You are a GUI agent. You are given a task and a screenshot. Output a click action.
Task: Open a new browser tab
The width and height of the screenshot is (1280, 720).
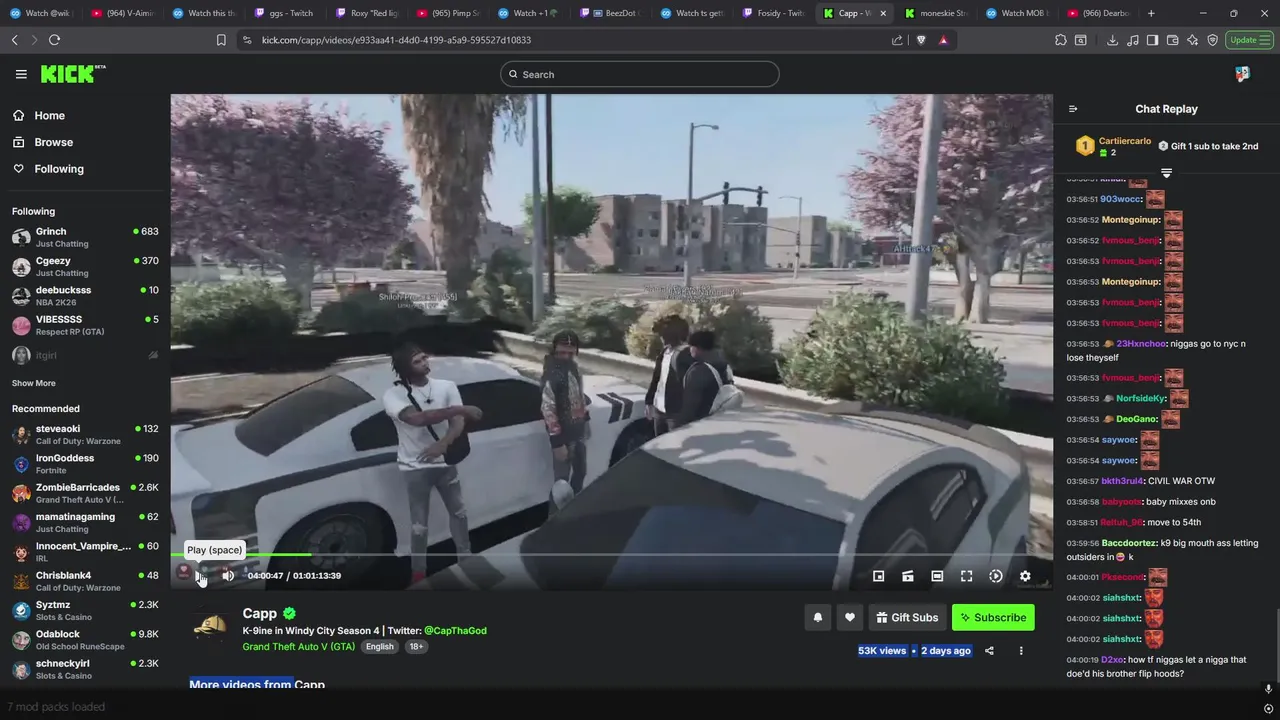pyautogui.click(x=1151, y=13)
